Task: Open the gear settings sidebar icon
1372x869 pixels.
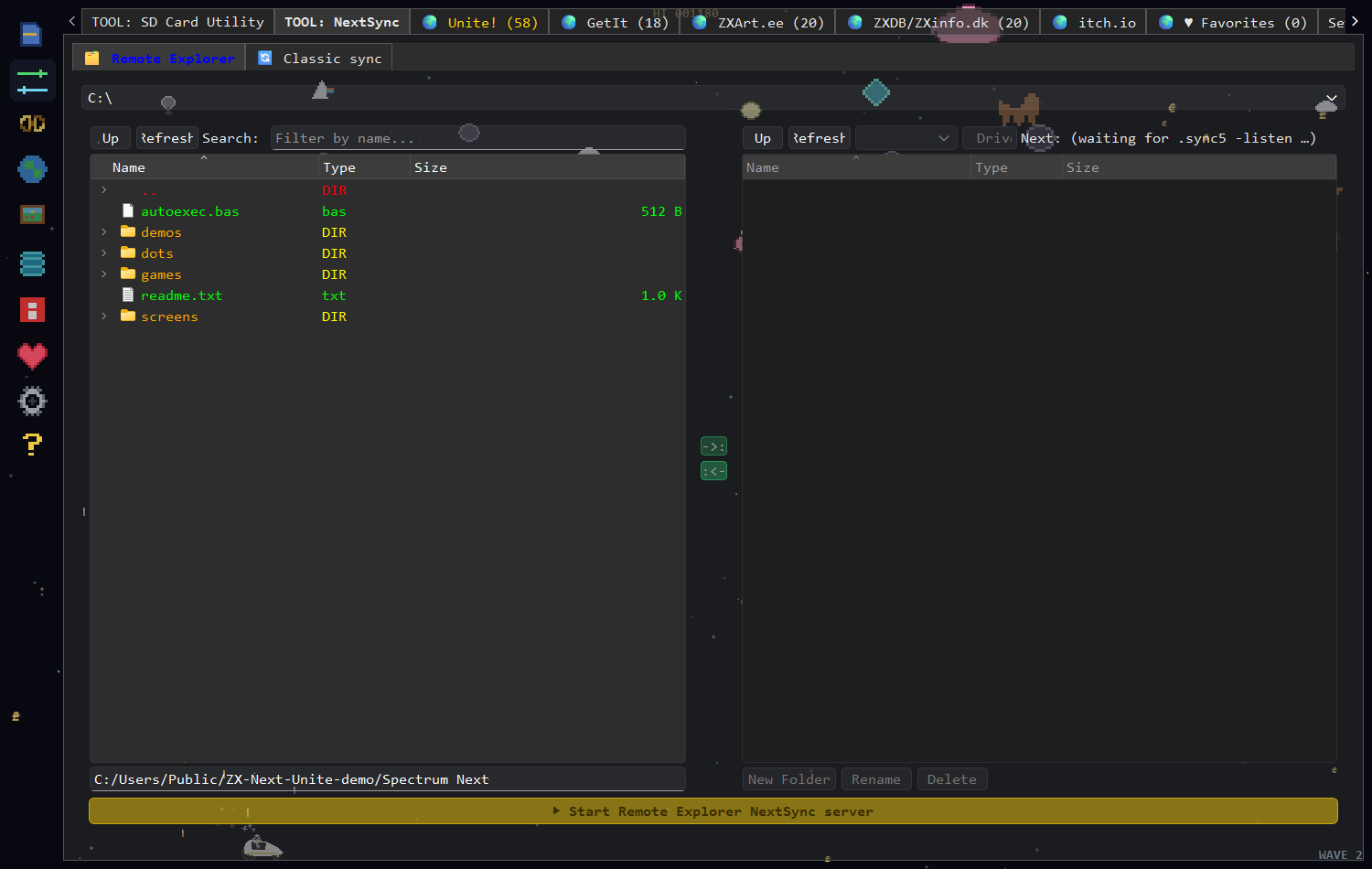Action: (x=32, y=401)
